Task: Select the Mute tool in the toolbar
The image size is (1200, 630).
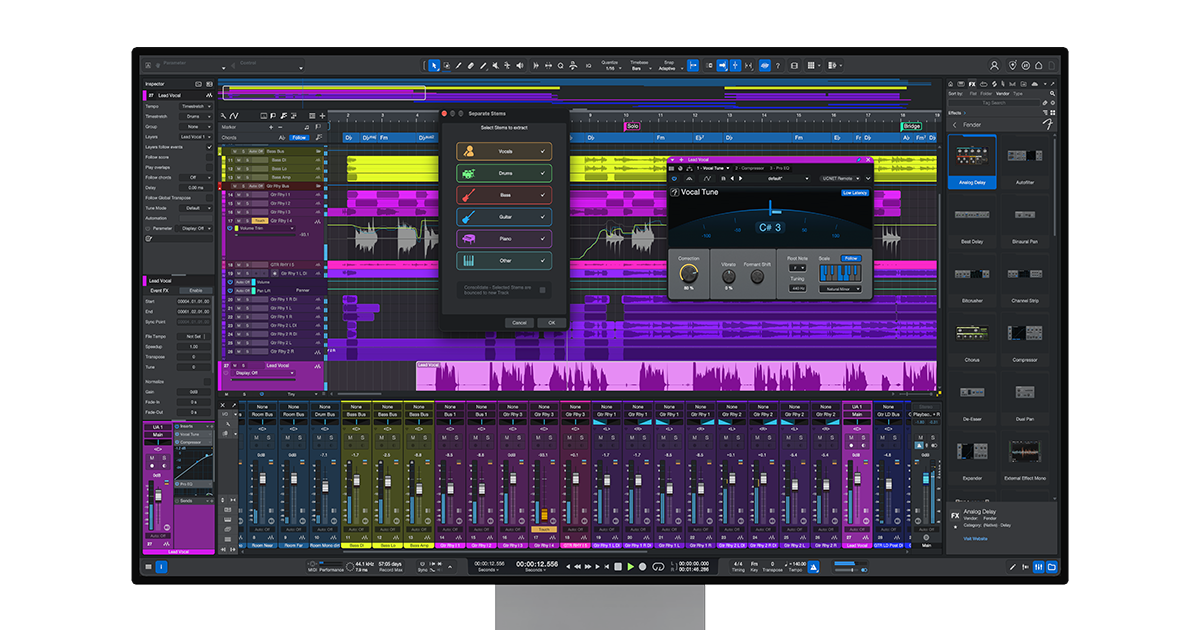Action: (495, 65)
